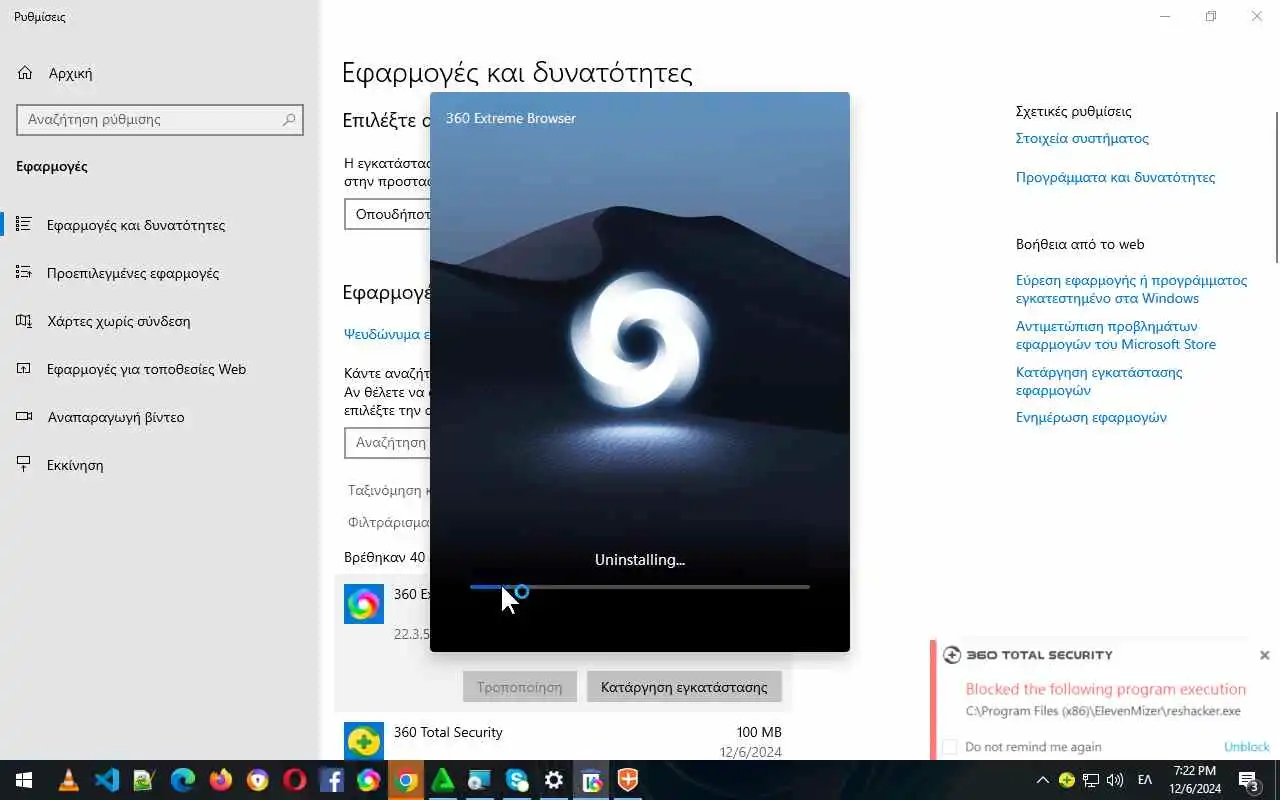Viewport: 1280px width, 800px height.
Task: Open the 360 browser colorful taskbar icon
Action: click(368, 780)
